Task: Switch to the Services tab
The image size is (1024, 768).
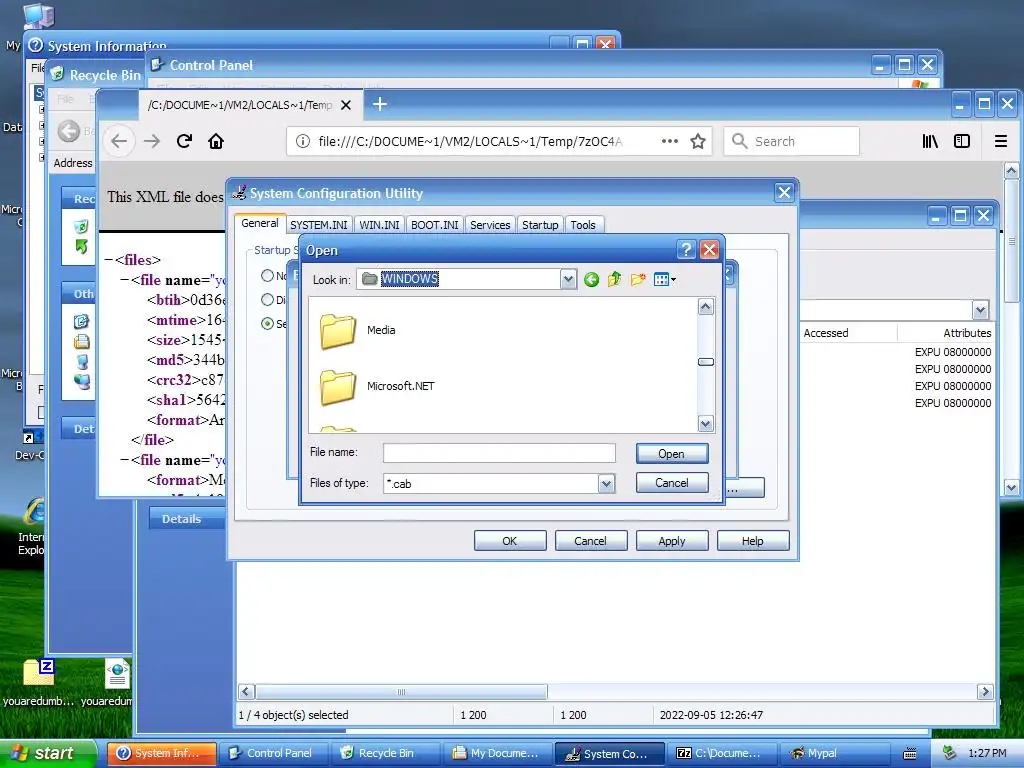Action: [x=490, y=225]
